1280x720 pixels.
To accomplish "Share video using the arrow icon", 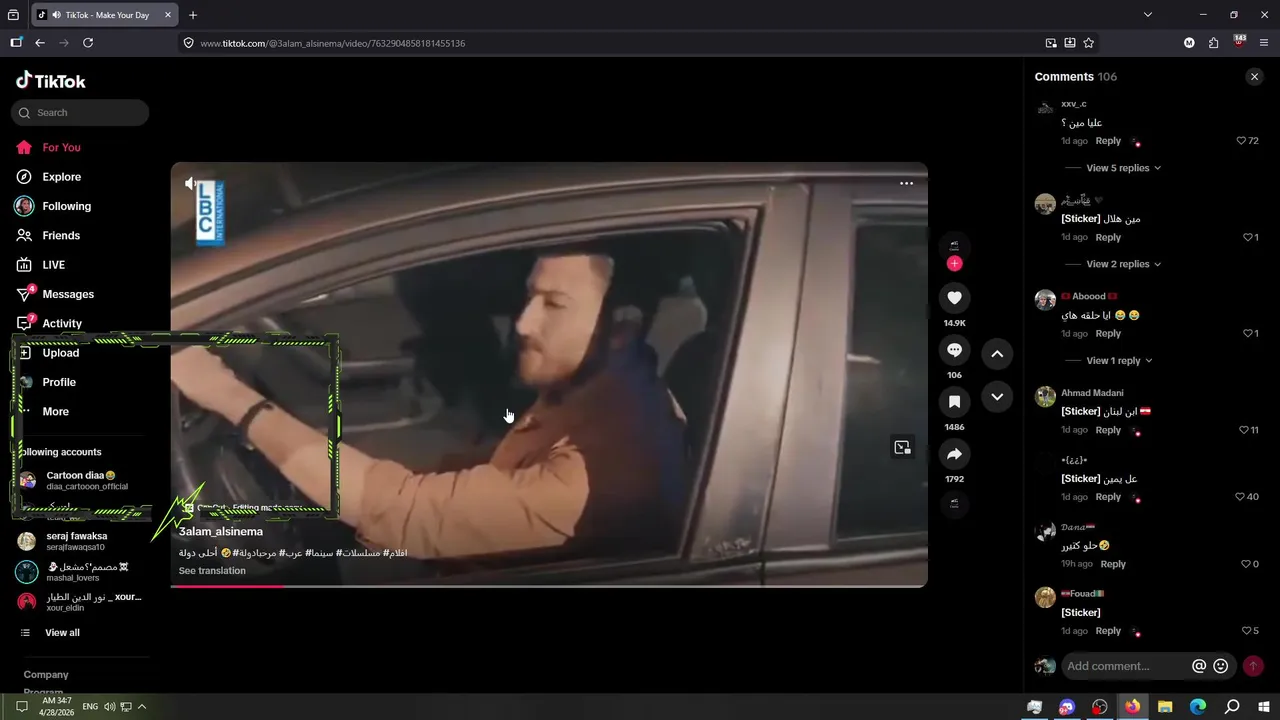I will pyautogui.click(x=954, y=454).
